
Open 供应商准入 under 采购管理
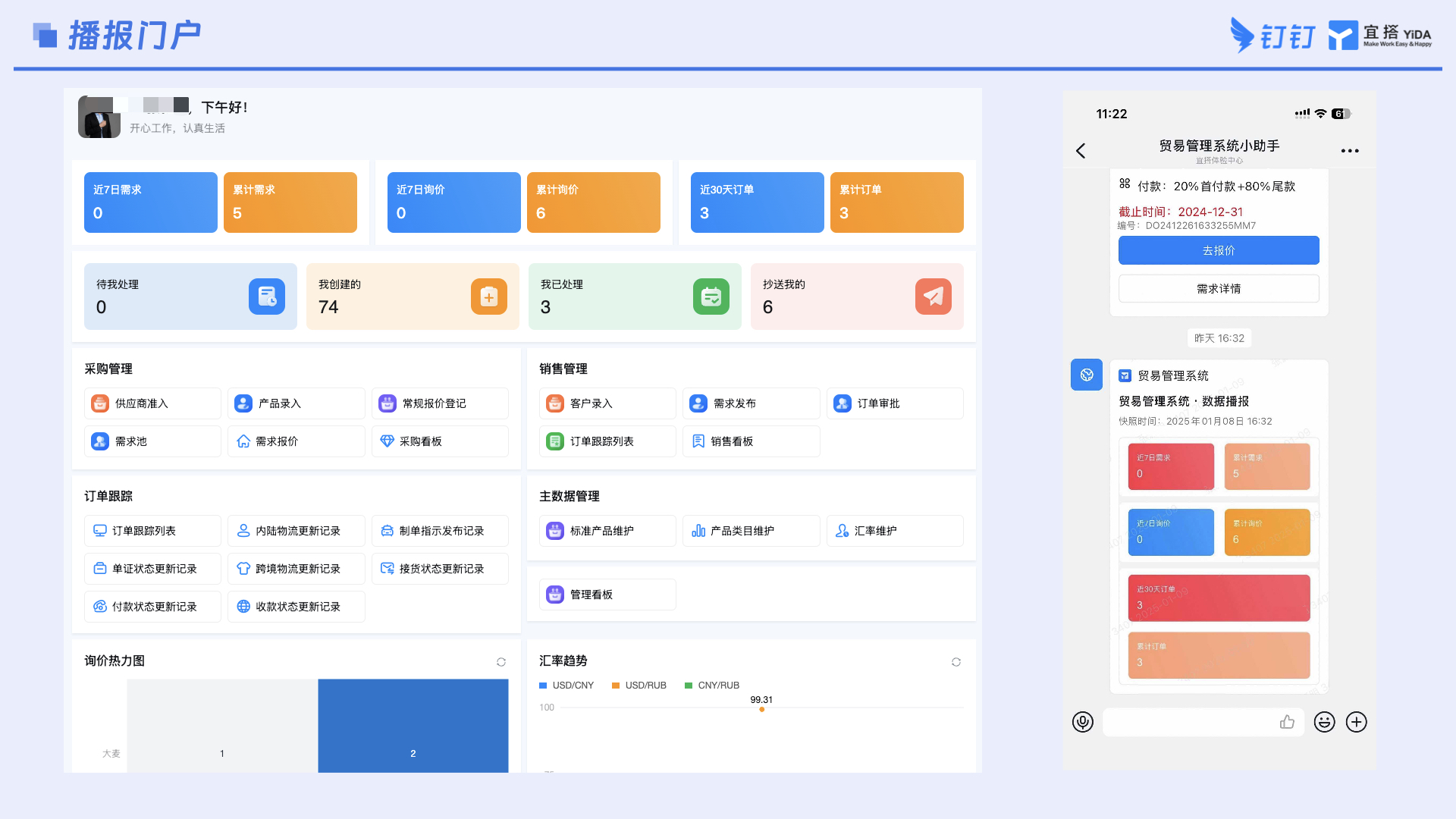coord(152,403)
